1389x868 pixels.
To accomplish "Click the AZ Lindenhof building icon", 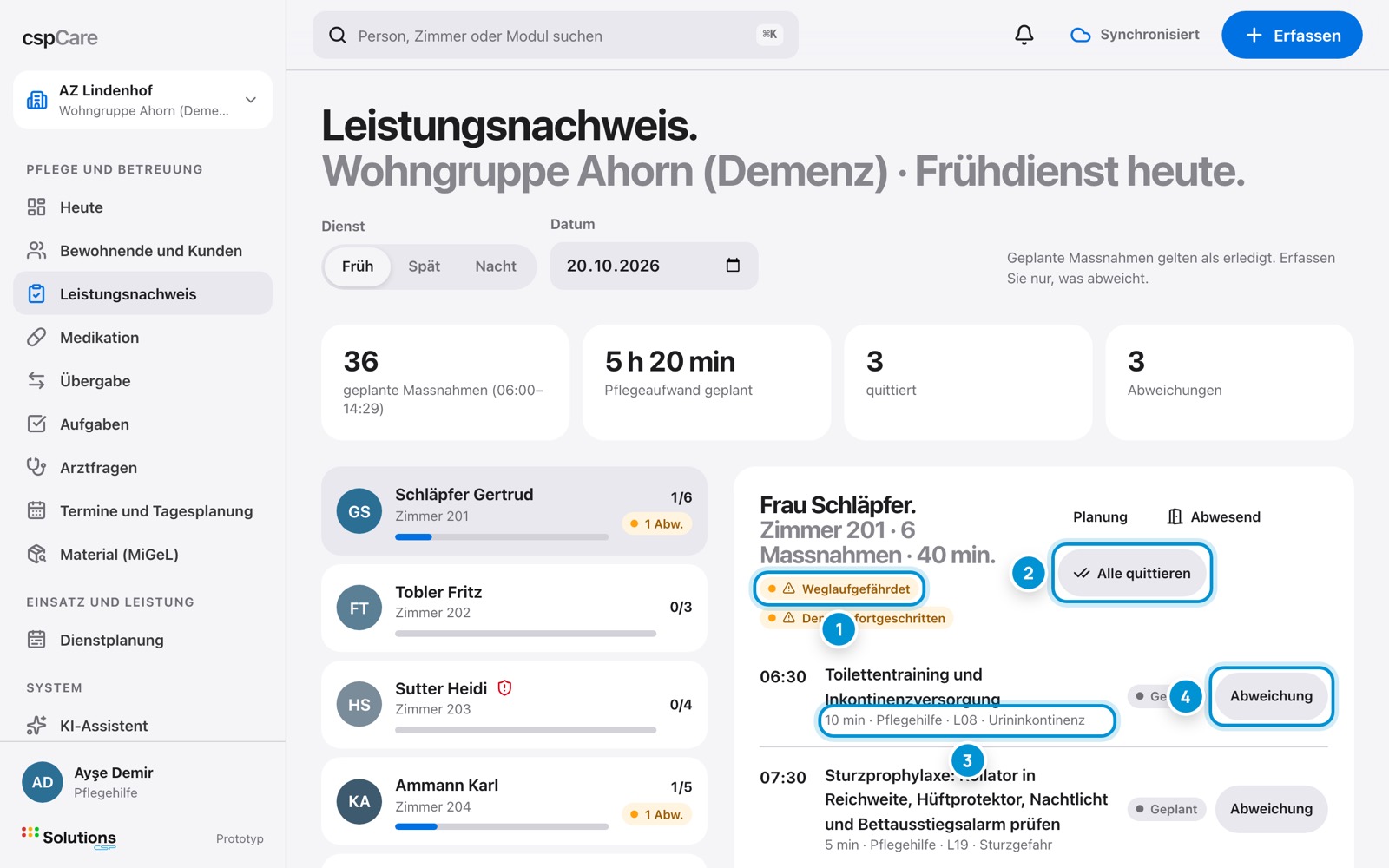I will [37, 100].
